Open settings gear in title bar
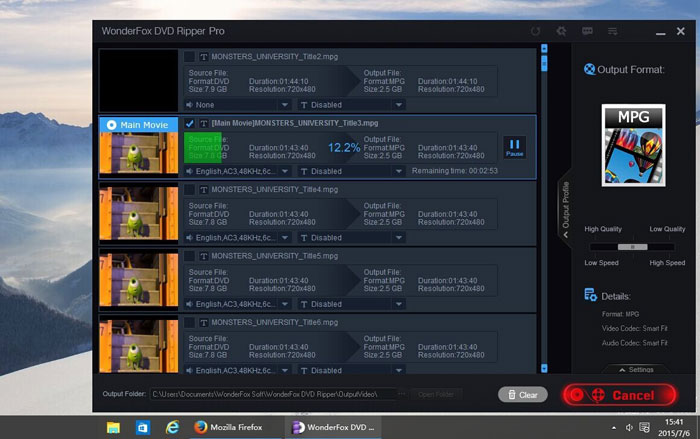Viewport: 700px width, 439px height. [x=561, y=31]
